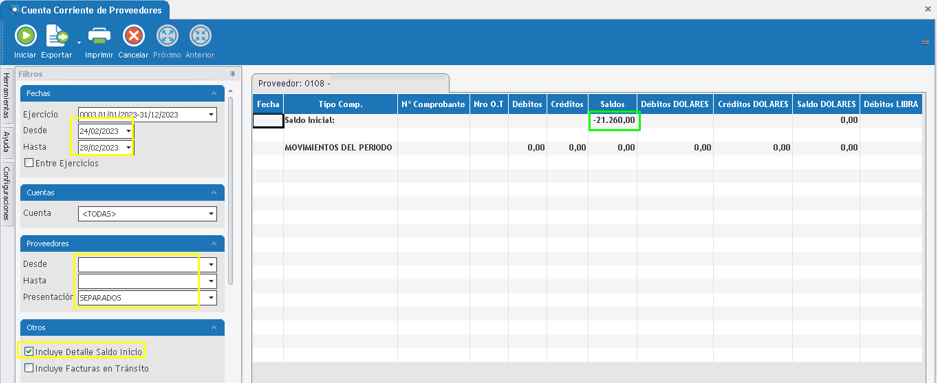Open the Exportar dropdown arrow
937x383 pixels.
(79, 42)
